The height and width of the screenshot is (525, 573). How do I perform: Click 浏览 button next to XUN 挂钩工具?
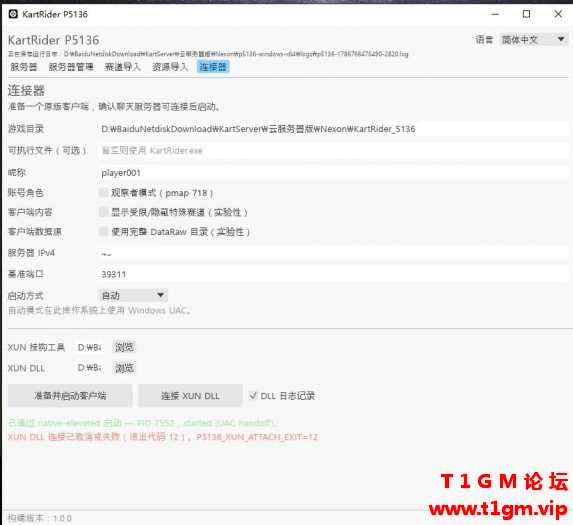click(x=124, y=347)
